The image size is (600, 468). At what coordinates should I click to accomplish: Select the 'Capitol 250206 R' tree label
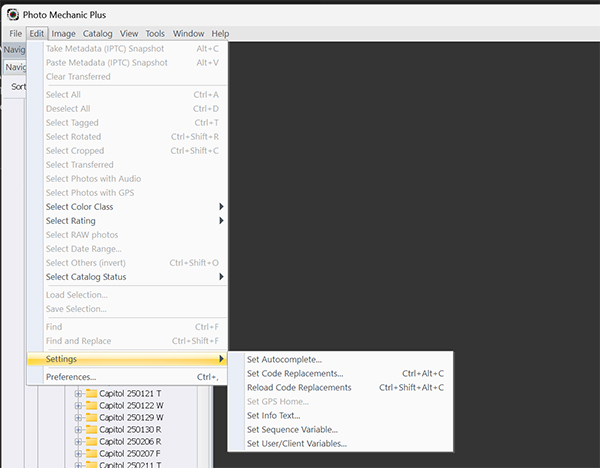coord(130,441)
